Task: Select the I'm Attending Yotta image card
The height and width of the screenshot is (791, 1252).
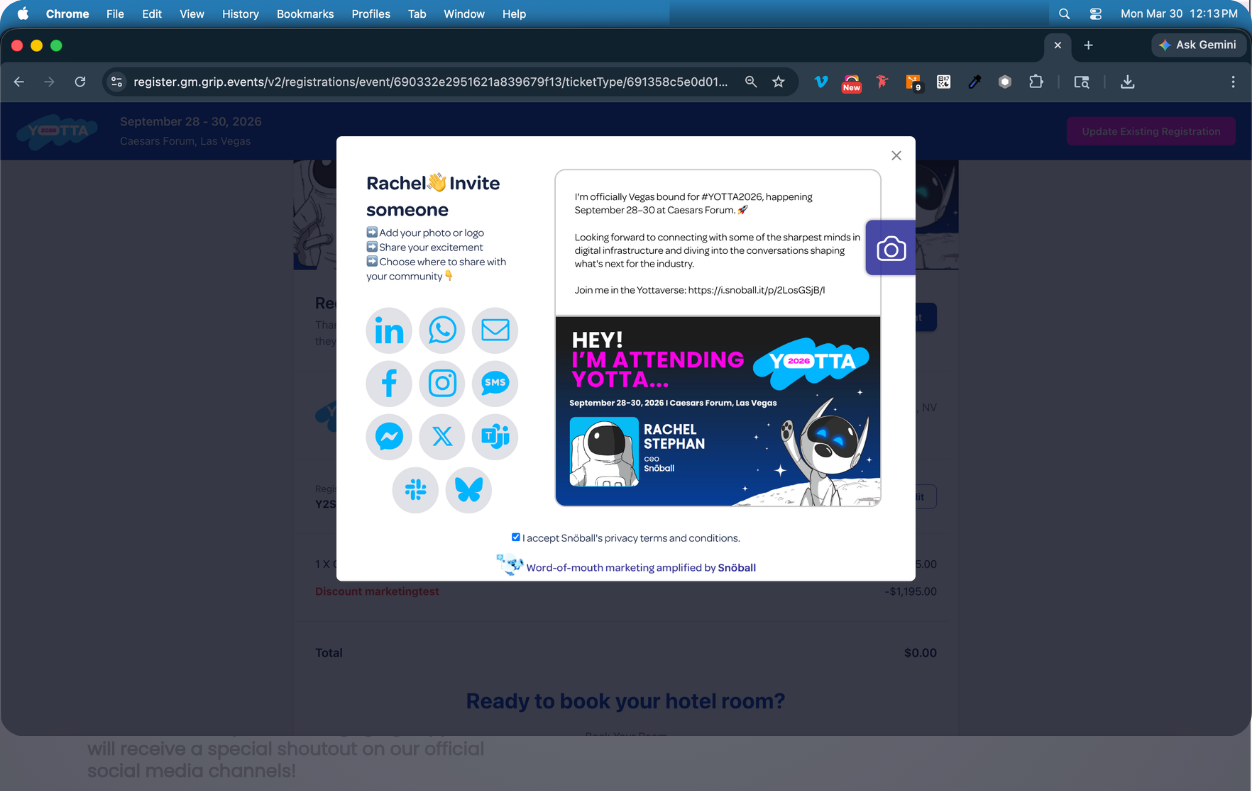Action: [x=718, y=411]
